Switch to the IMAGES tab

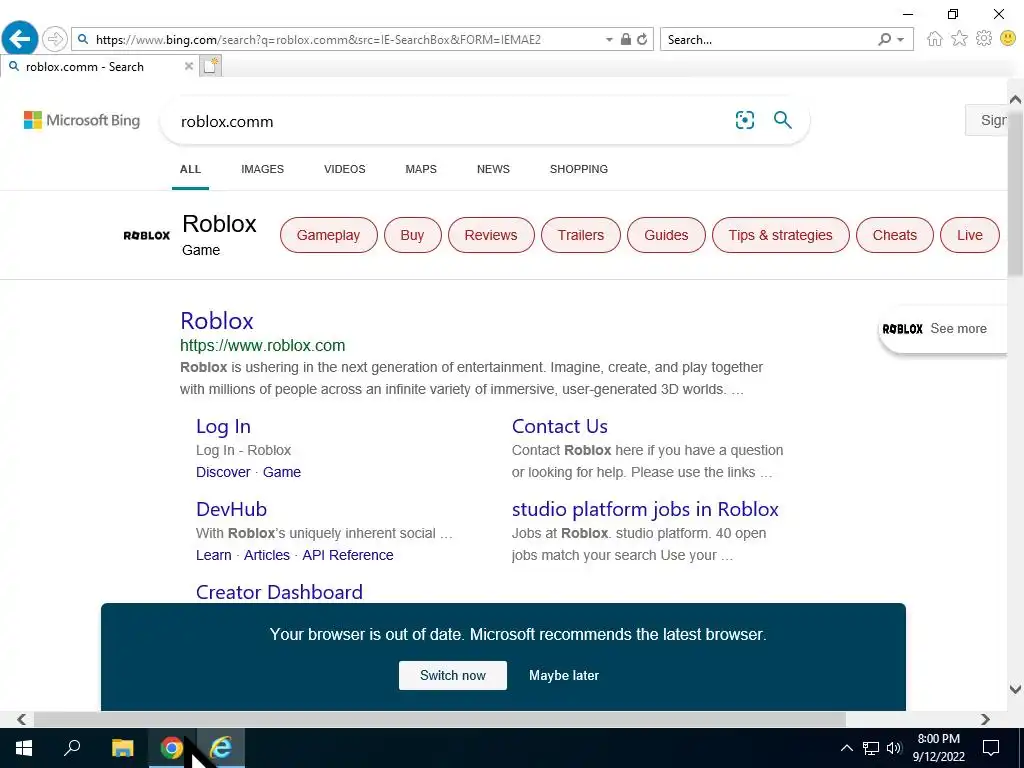pyautogui.click(x=263, y=169)
